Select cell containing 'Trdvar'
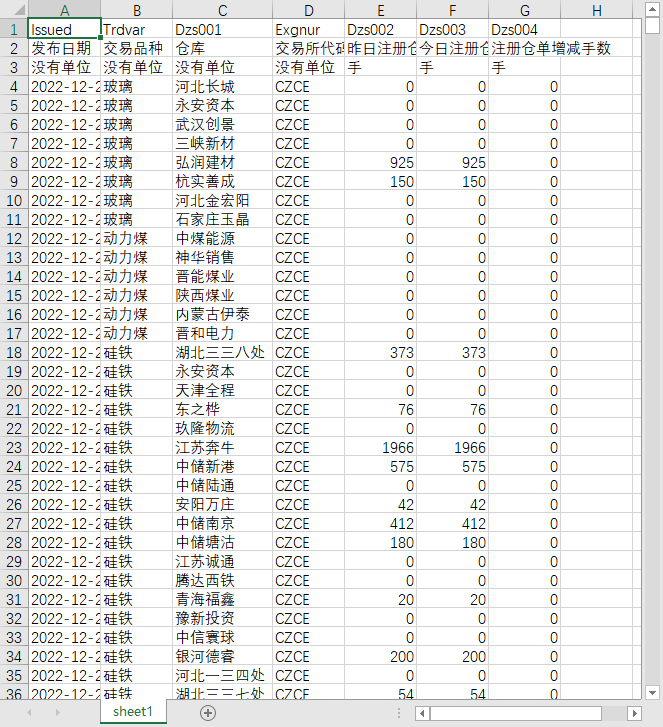 click(136, 29)
